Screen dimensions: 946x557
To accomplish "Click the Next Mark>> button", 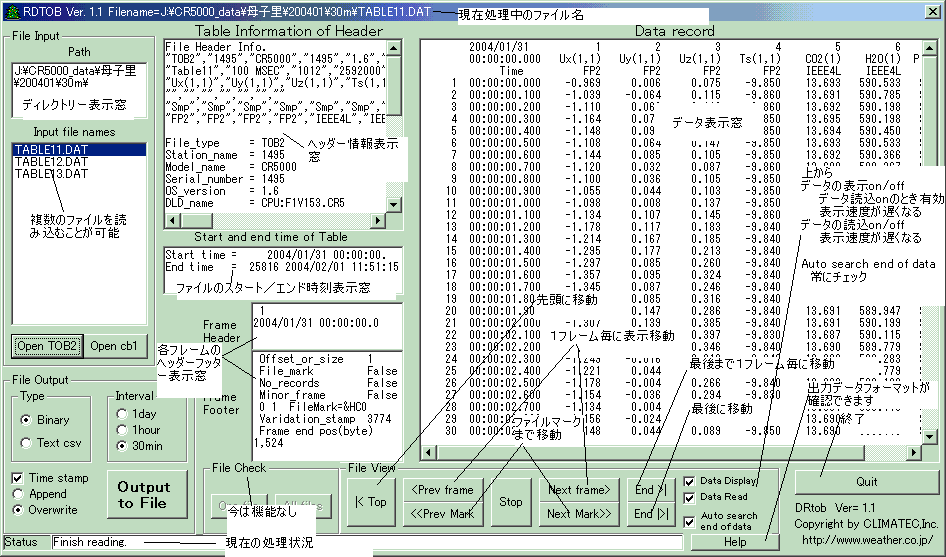I will pos(579,514).
